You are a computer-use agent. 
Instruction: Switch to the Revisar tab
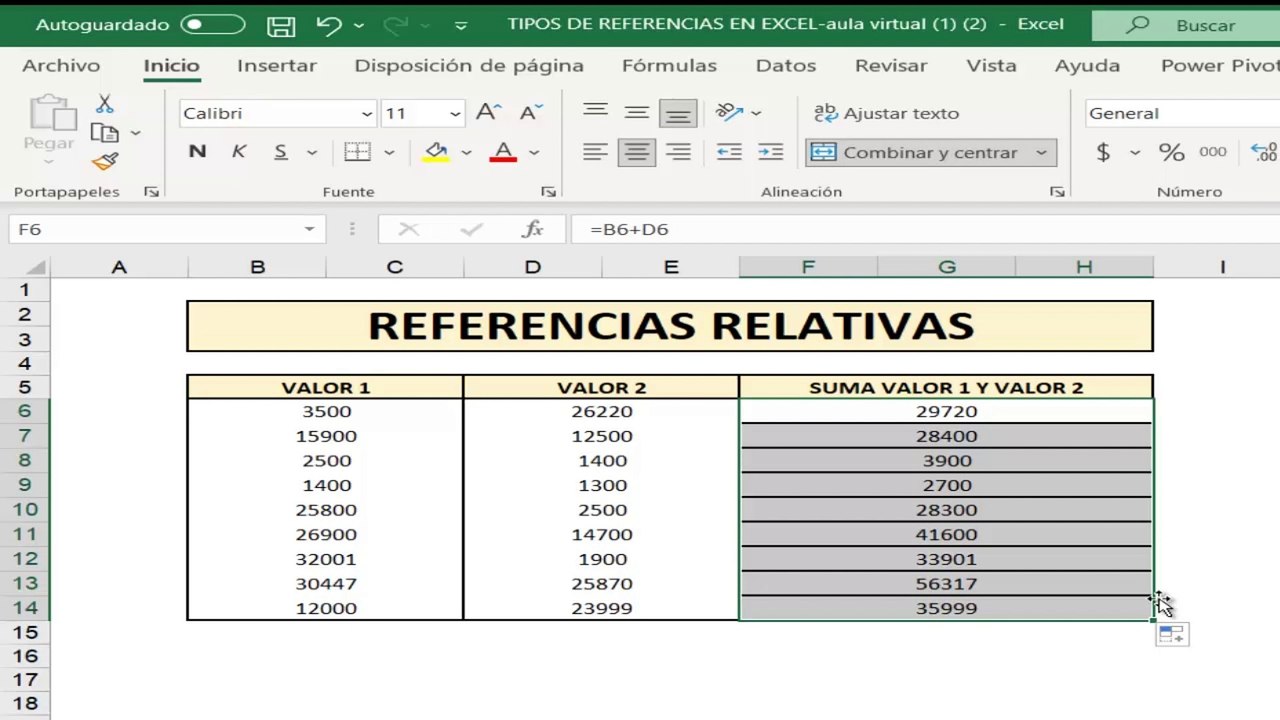(x=891, y=66)
